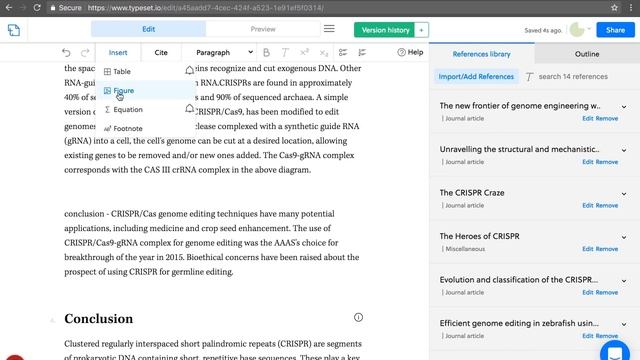640x360 pixels.
Task: Click the info icon beside Conclusion heading
Action: pos(358,317)
